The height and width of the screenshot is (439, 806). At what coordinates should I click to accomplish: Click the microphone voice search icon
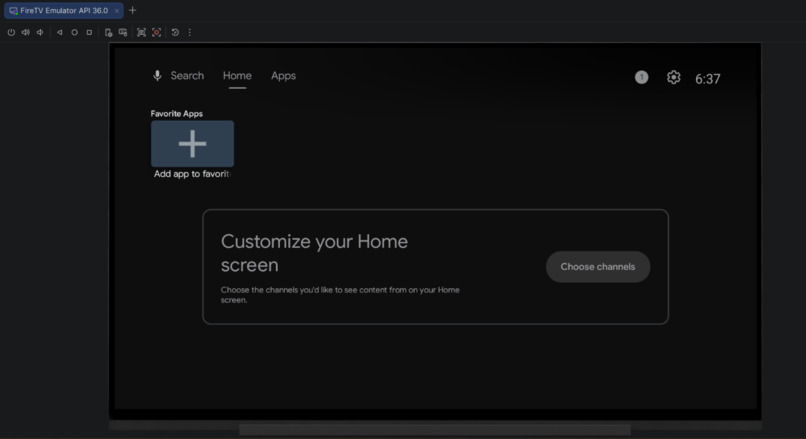[157, 76]
